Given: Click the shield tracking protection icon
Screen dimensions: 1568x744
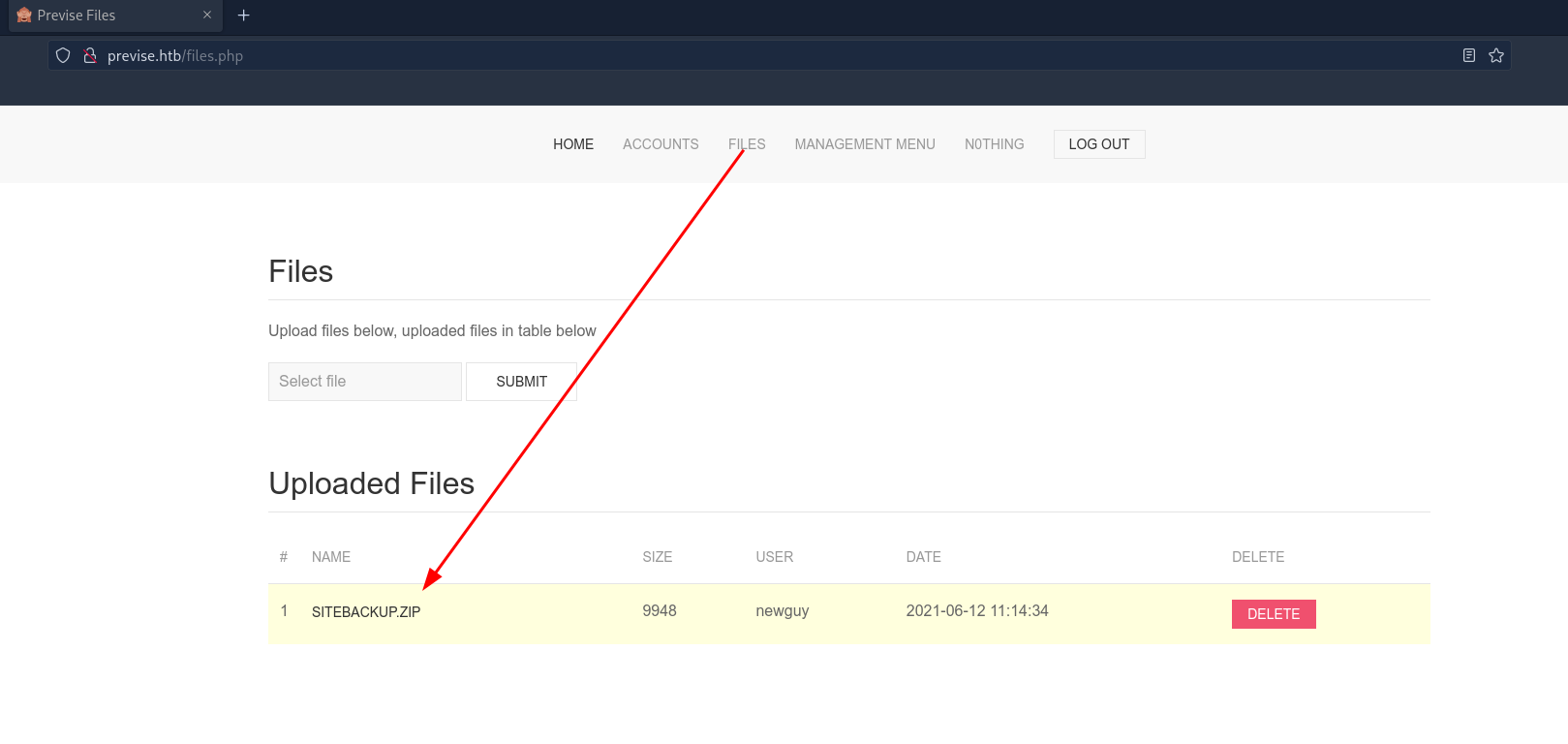Looking at the screenshot, I should click(x=63, y=56).
